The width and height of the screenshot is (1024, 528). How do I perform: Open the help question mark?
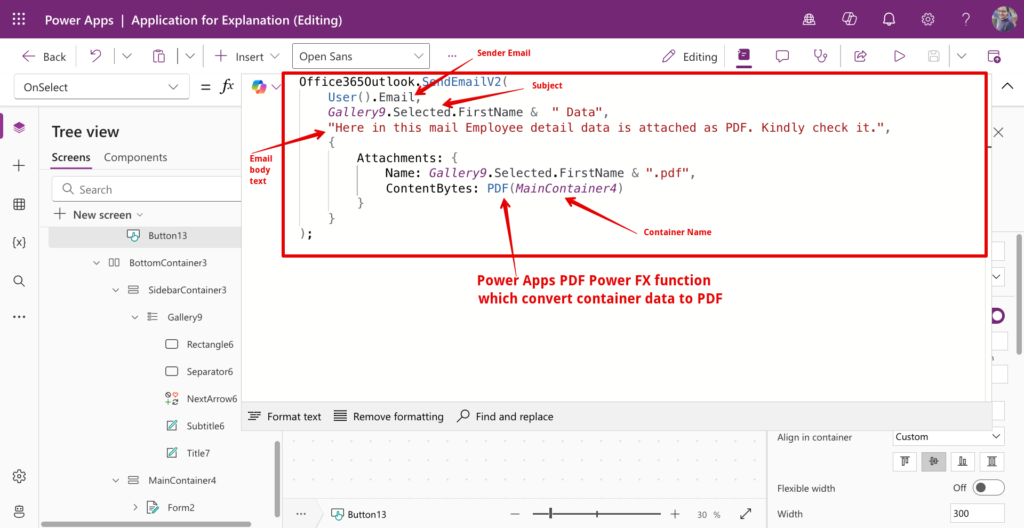(967, 20)
